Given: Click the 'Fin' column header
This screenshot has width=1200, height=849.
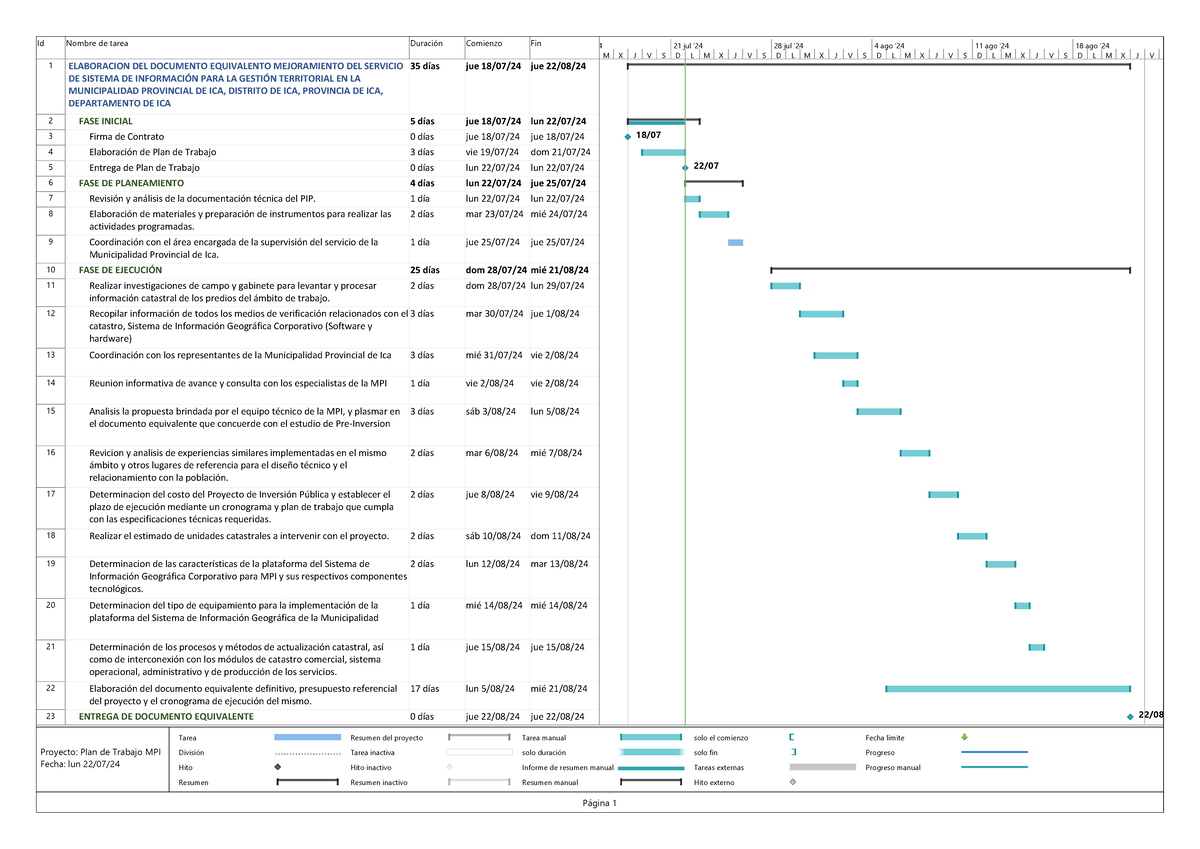Looking at the screenshot, I should [x=536, y=43].
